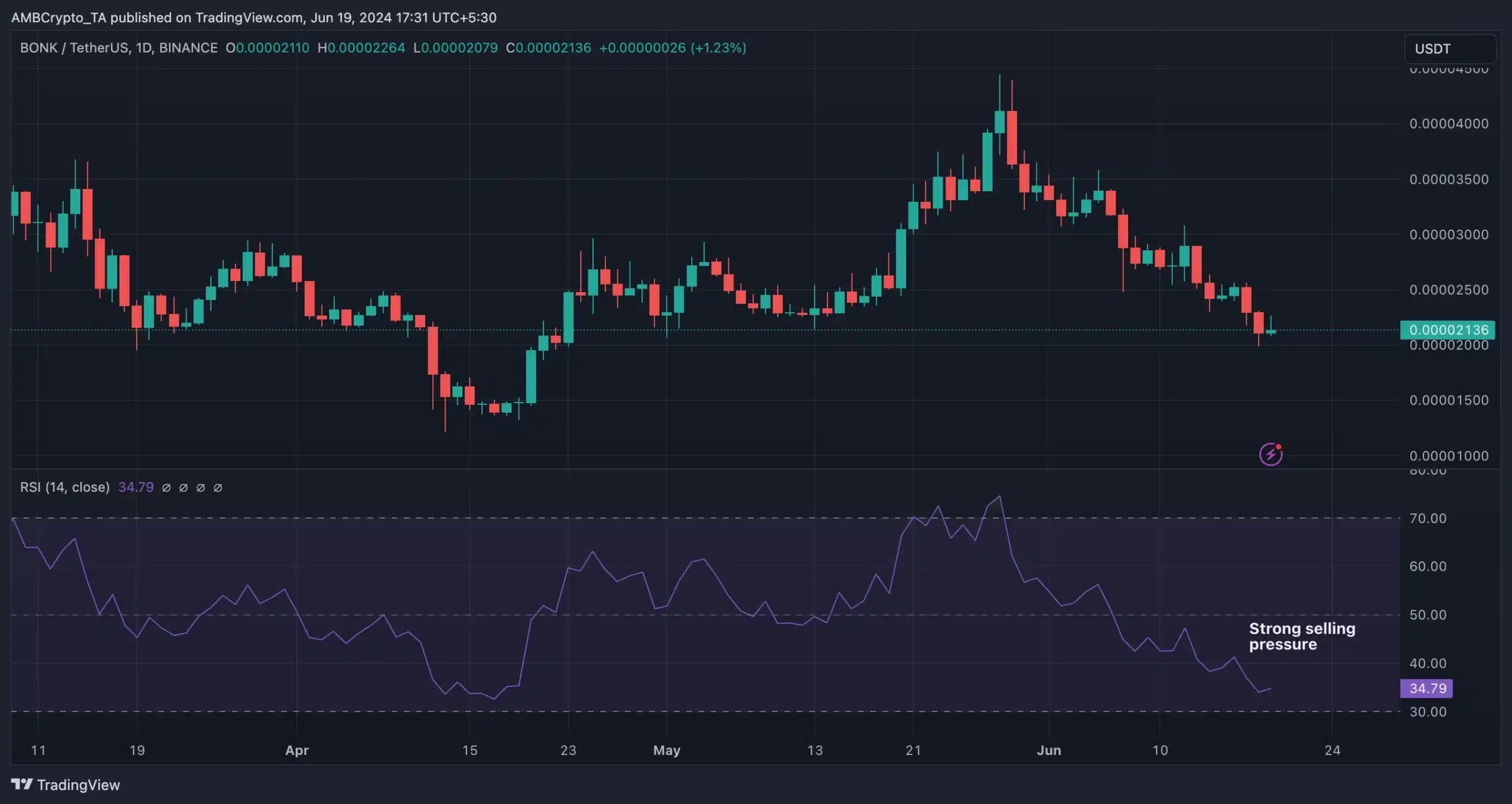1512x804 pixels.
Task: Click the date label 23 on time axis
Action: [x=568, y=750]
